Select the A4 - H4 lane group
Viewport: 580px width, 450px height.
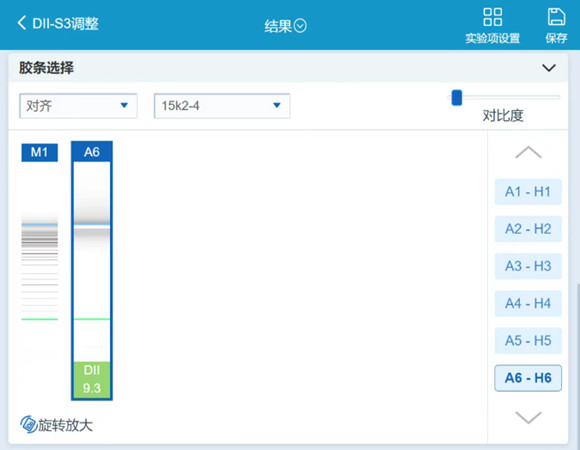[x=528, y=304]
